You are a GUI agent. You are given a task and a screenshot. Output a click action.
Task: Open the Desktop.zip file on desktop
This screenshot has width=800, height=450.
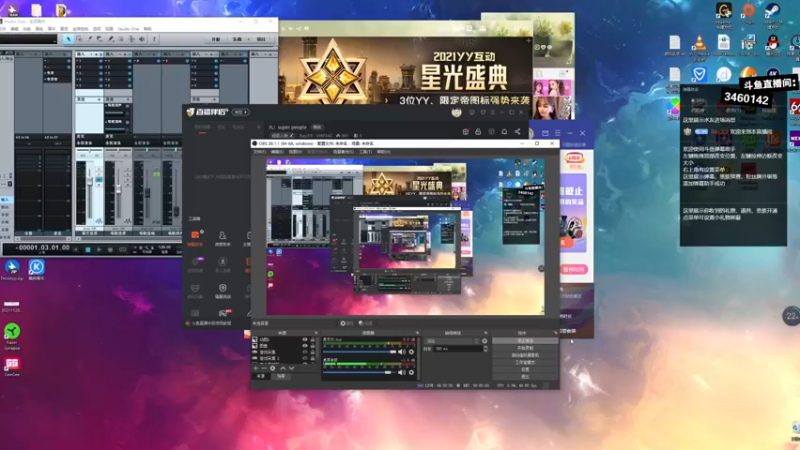pyautogui.click(x=12, y=269)
